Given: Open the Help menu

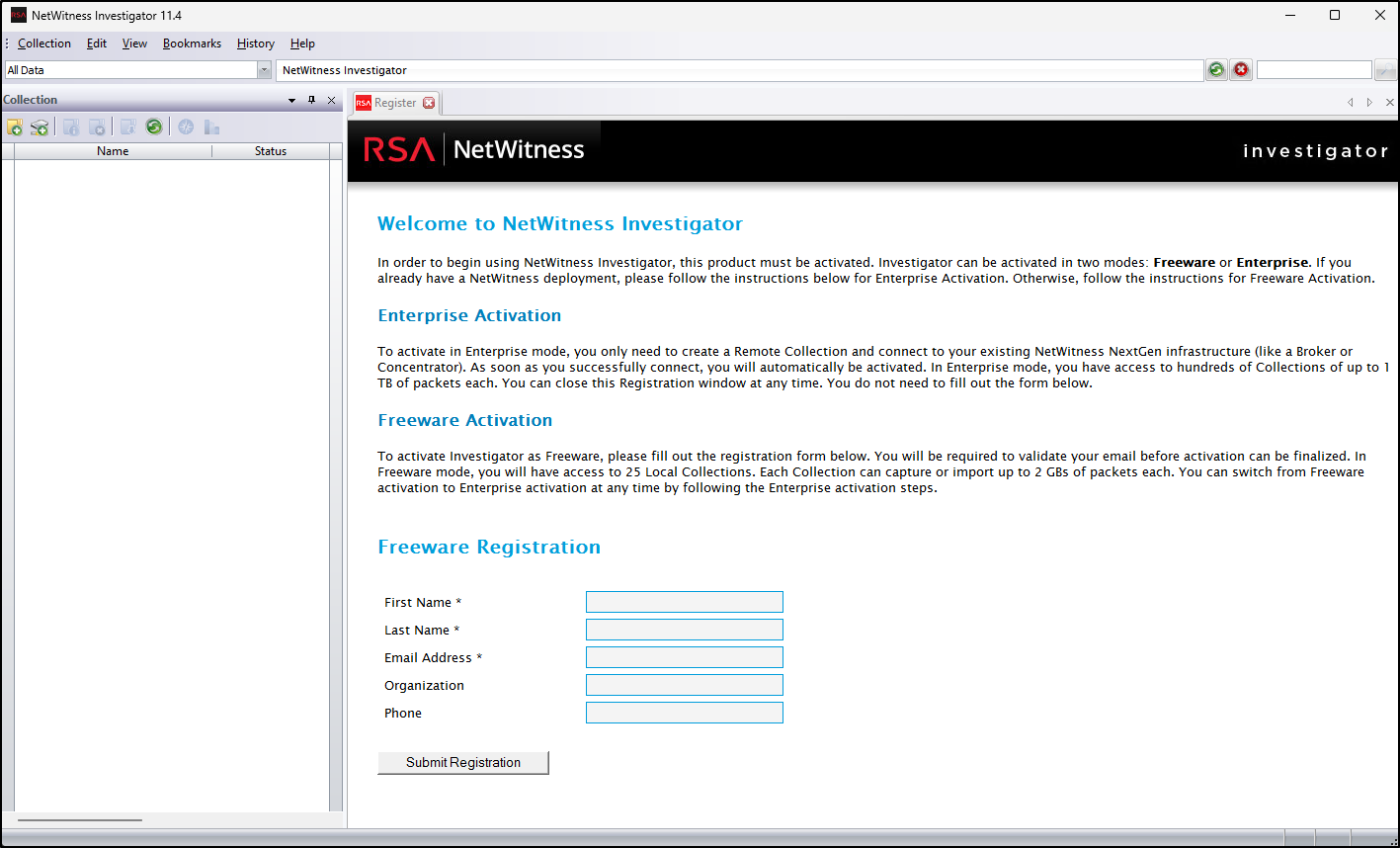Looking at the screenshot, I should tap(302, 43).
